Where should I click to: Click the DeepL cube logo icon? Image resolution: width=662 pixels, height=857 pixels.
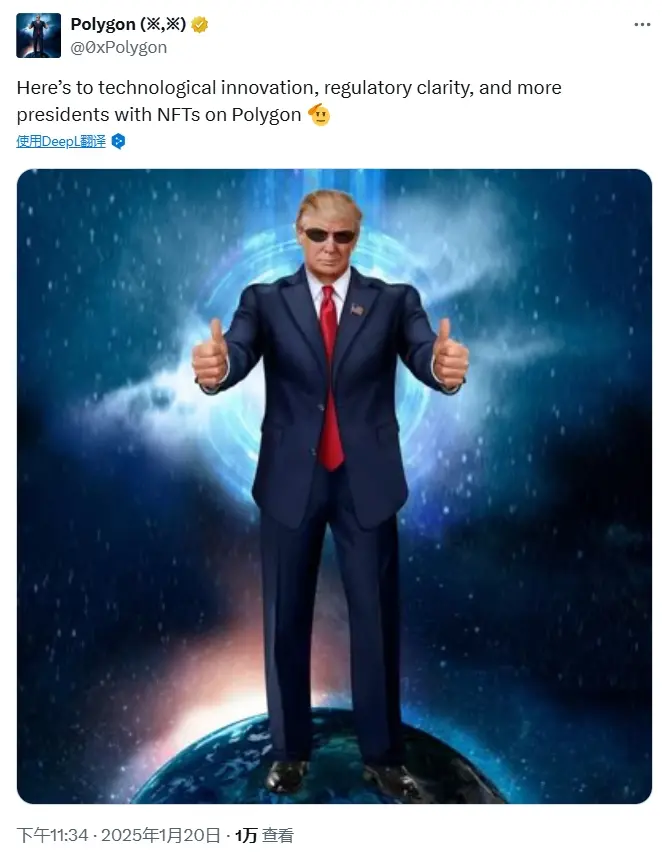click(x=119, y=142)
